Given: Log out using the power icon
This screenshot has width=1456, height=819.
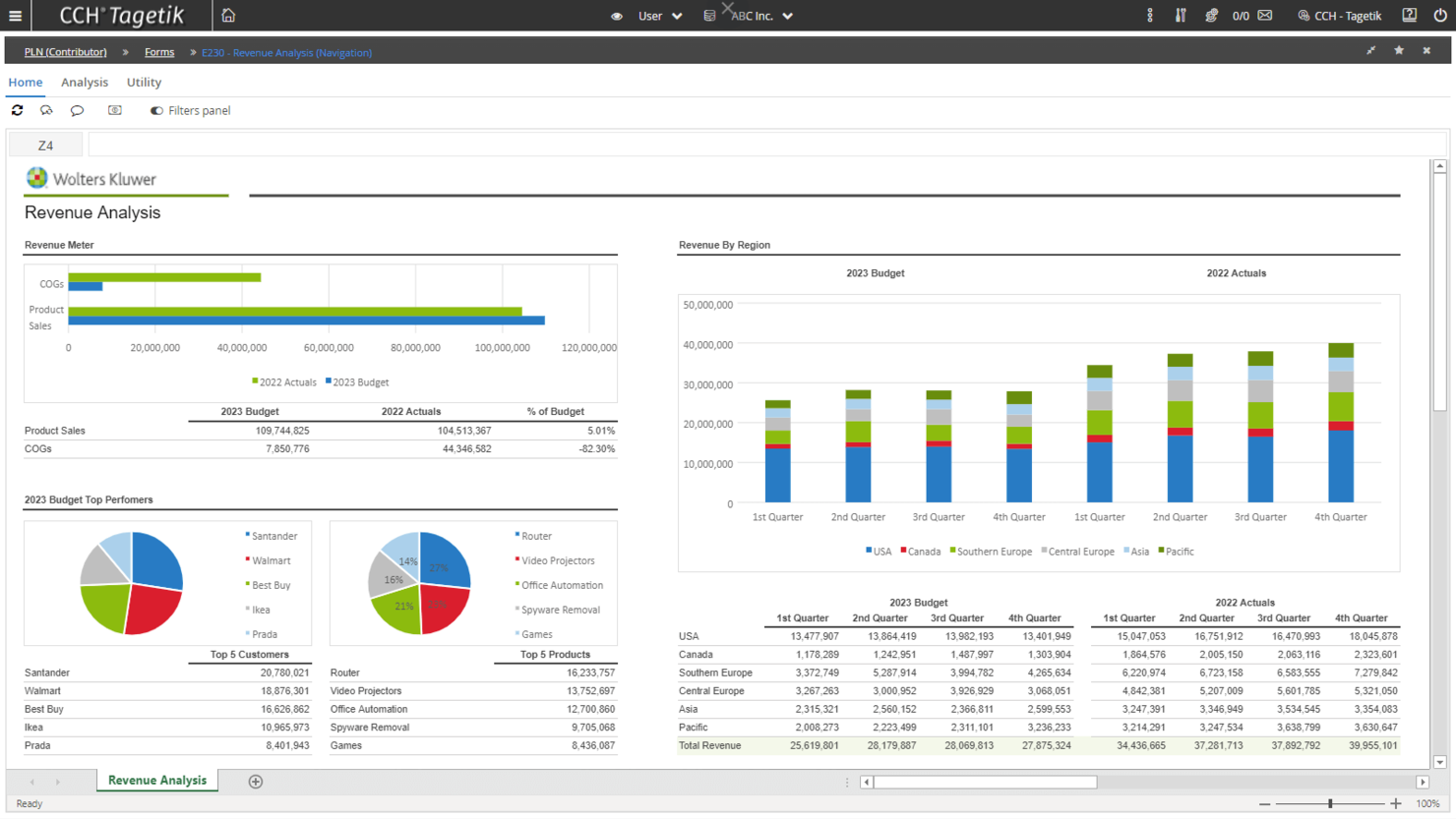Looking at the screenshot, I should click(x=1439, y=15).
